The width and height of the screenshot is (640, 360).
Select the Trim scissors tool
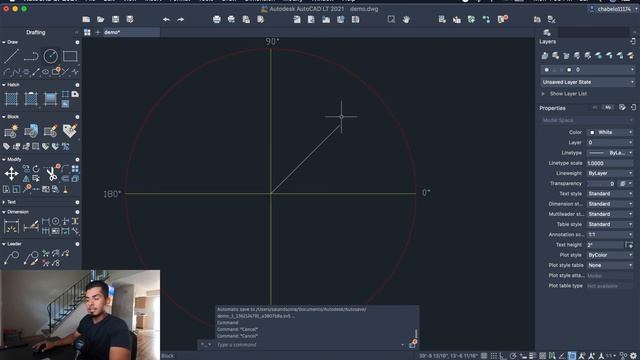pos(51,174)
